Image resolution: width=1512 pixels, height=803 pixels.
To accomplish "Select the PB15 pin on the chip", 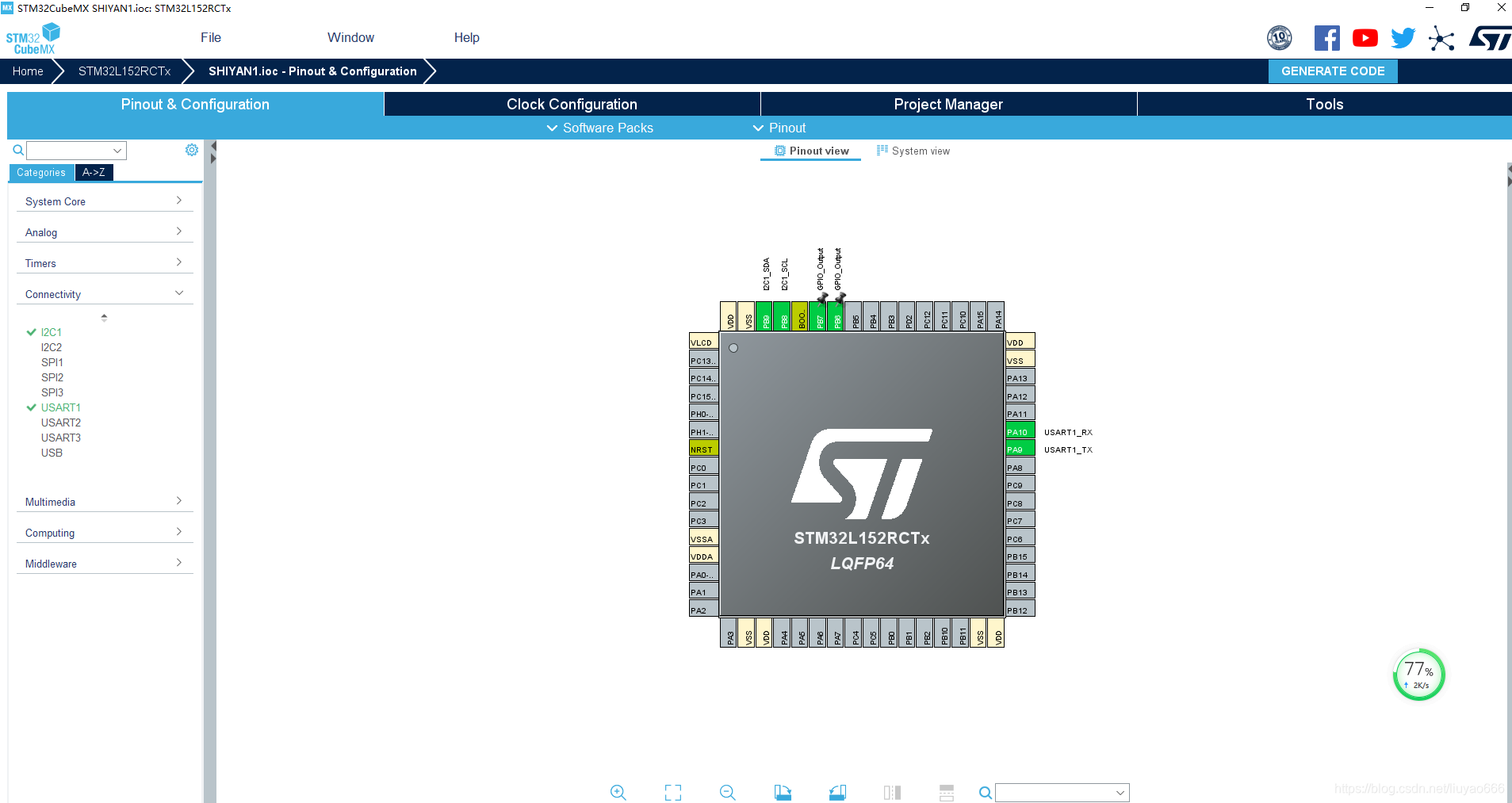I will point(1020,556).
